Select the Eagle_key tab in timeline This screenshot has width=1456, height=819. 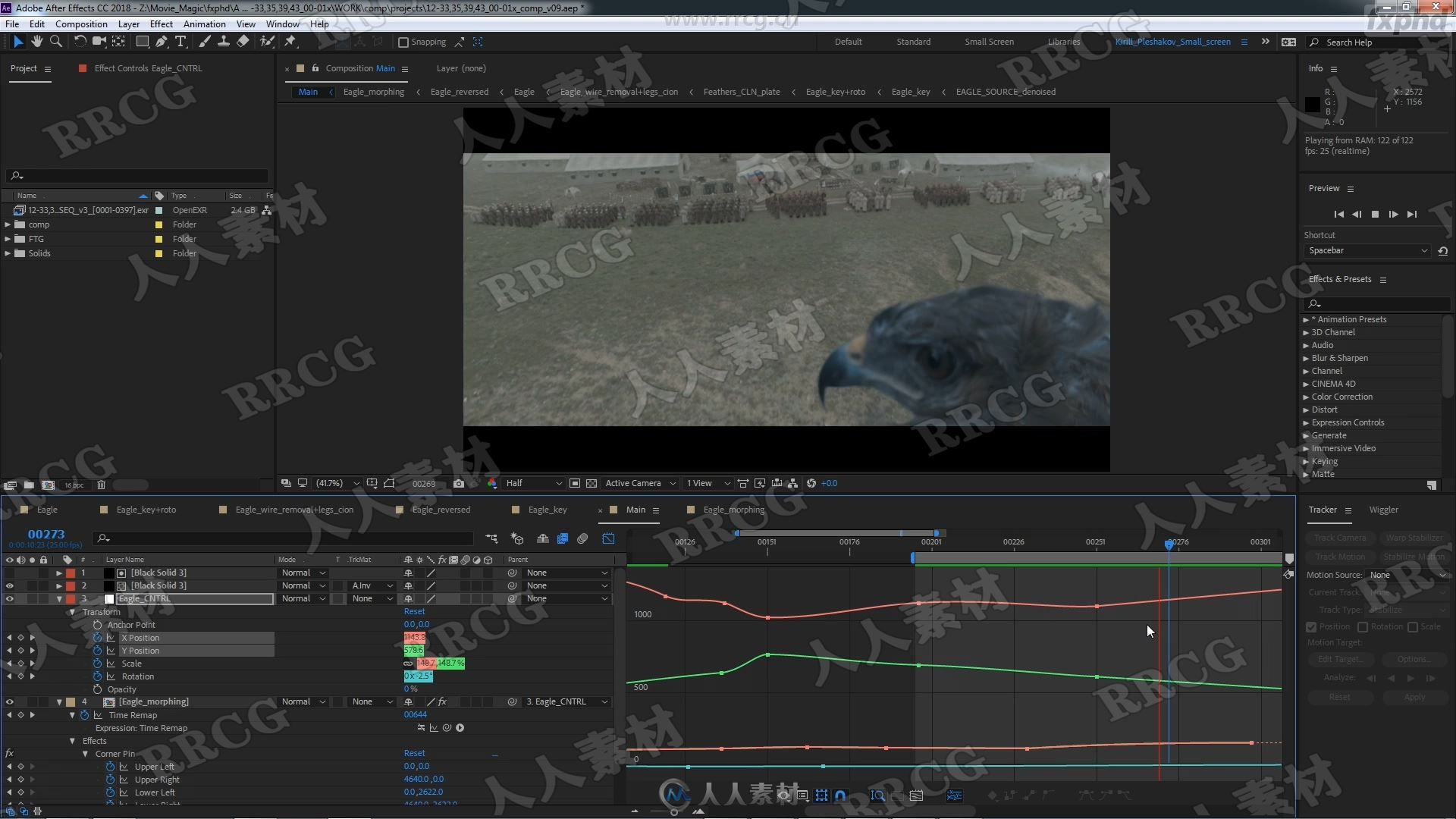tap(547, 509)
